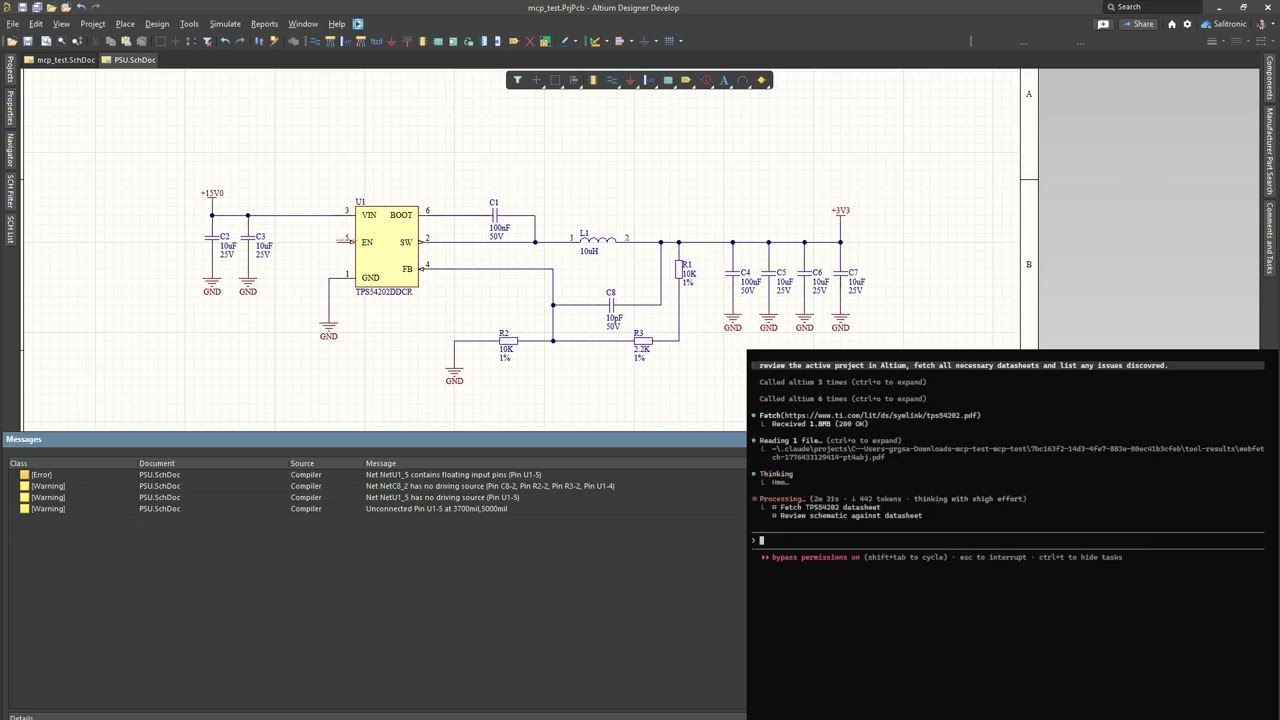Open the Design menu

coord(157,24)
